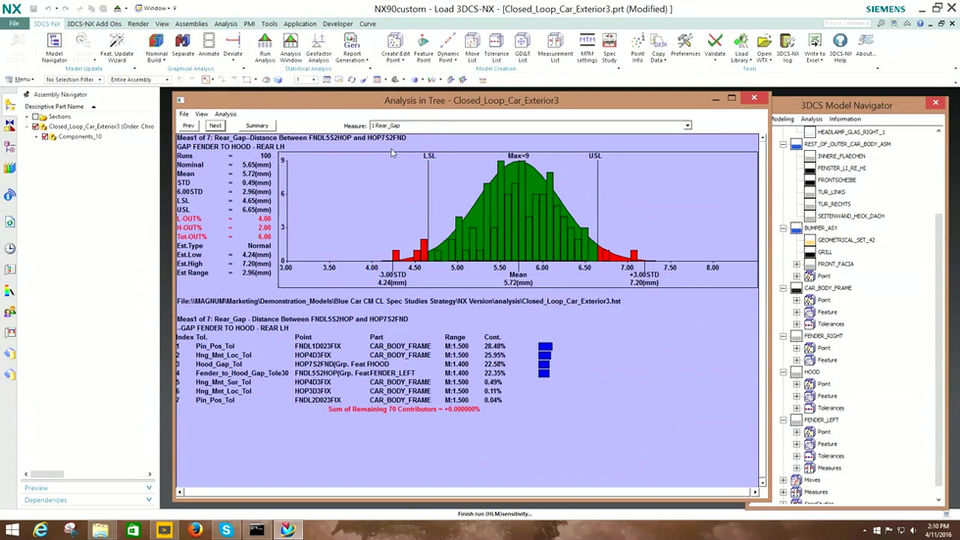Open the Move List
Image resolution: width=960 pixels, height=540 pixels.
click(472, 48)
